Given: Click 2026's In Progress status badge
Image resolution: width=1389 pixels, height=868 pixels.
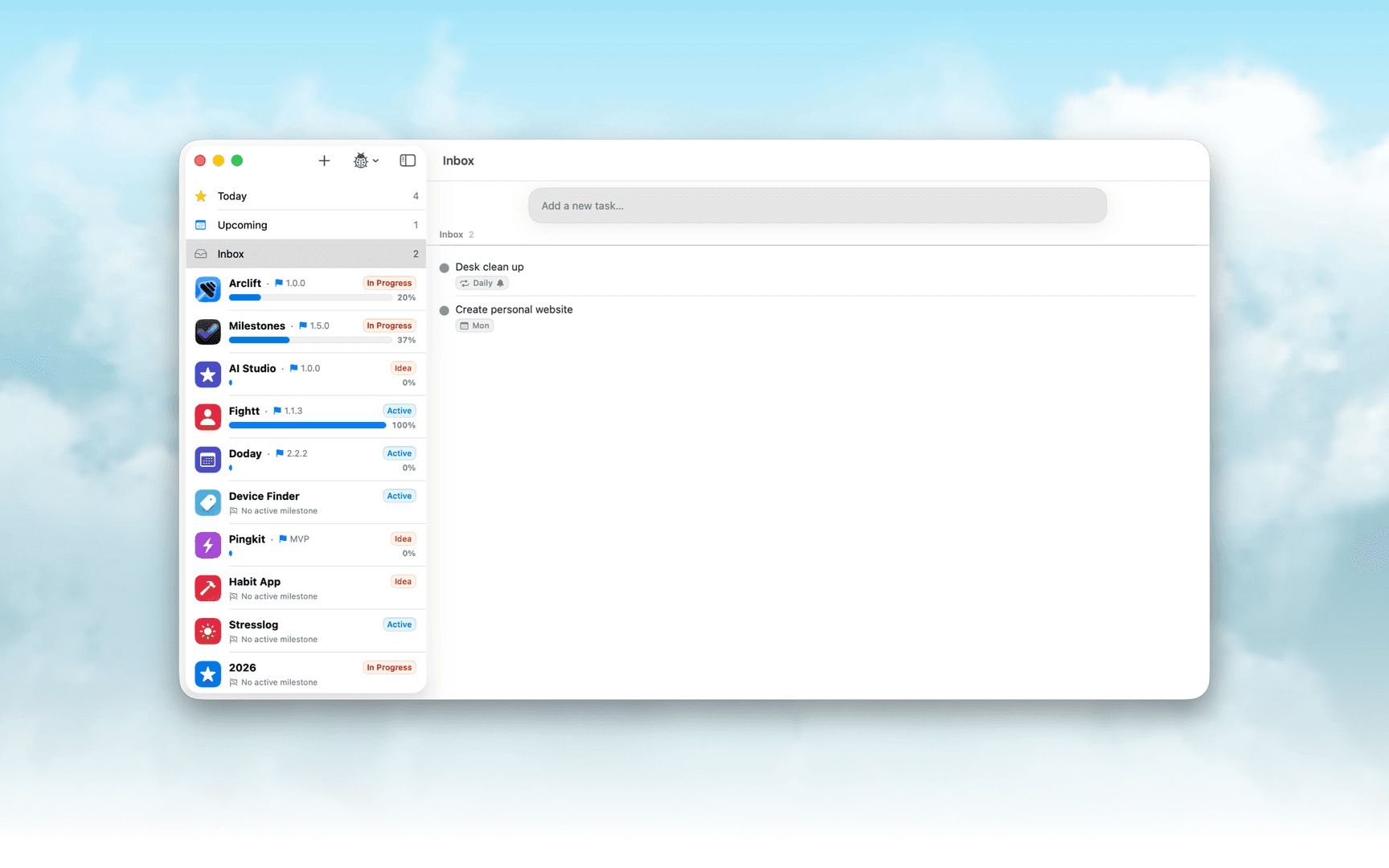Looking at the screenshot, I should 389,668.
